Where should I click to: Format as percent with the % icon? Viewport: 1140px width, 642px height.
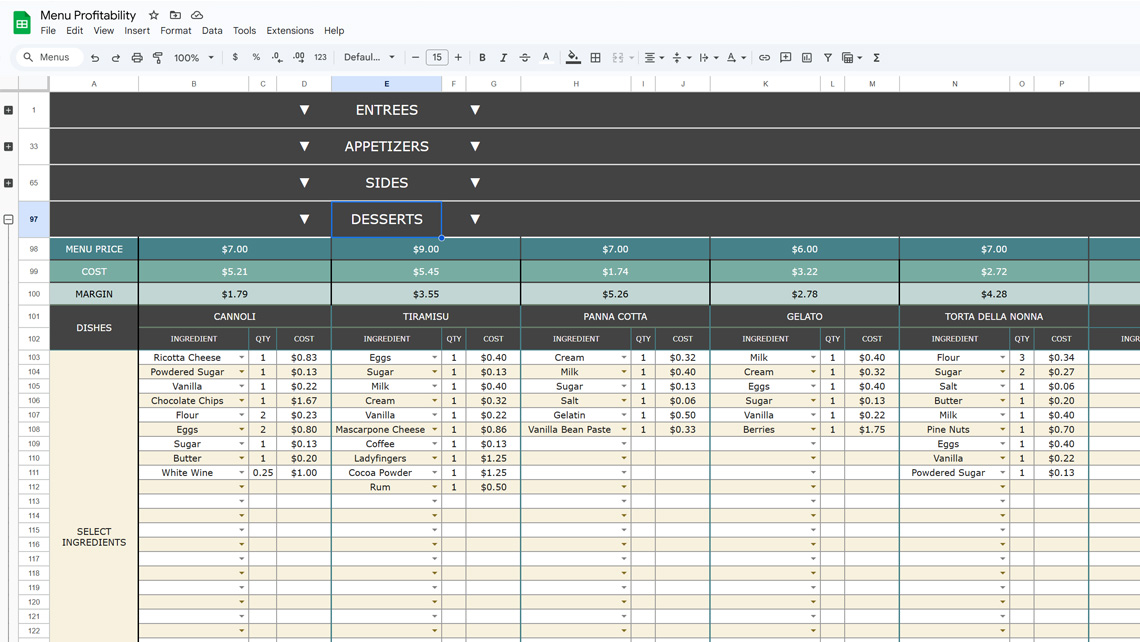point(256,57)
